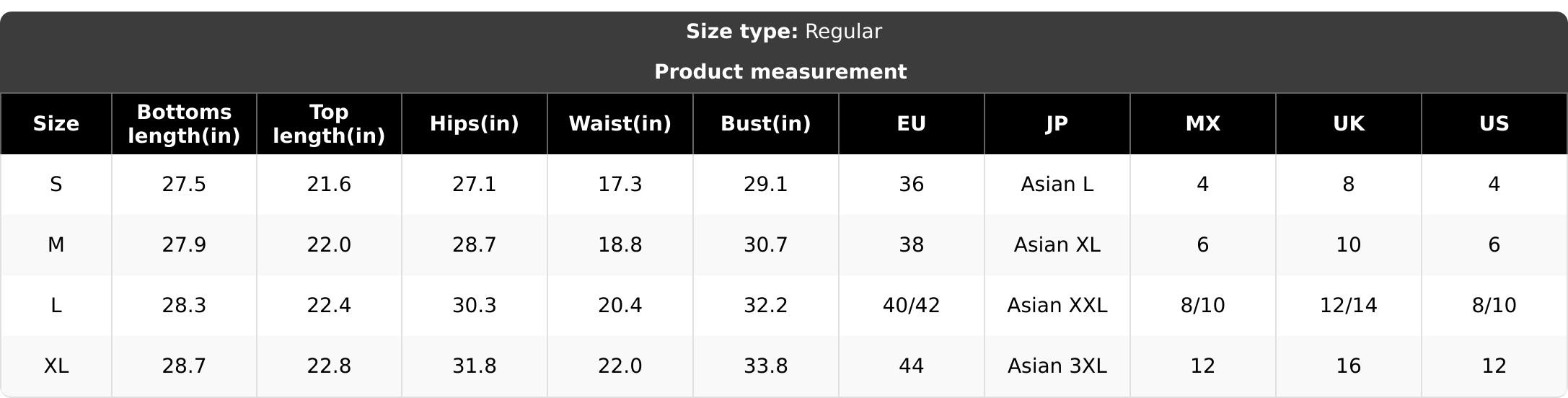
Task: Click the EU column header
Action: click(912, 124)
